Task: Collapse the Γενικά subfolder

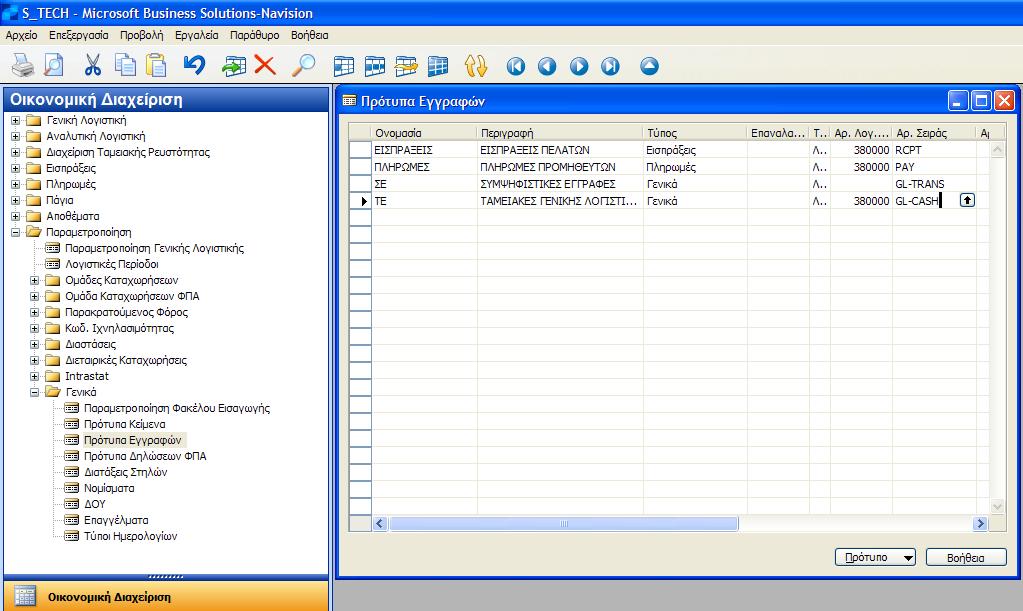Action: pos(35,392)
